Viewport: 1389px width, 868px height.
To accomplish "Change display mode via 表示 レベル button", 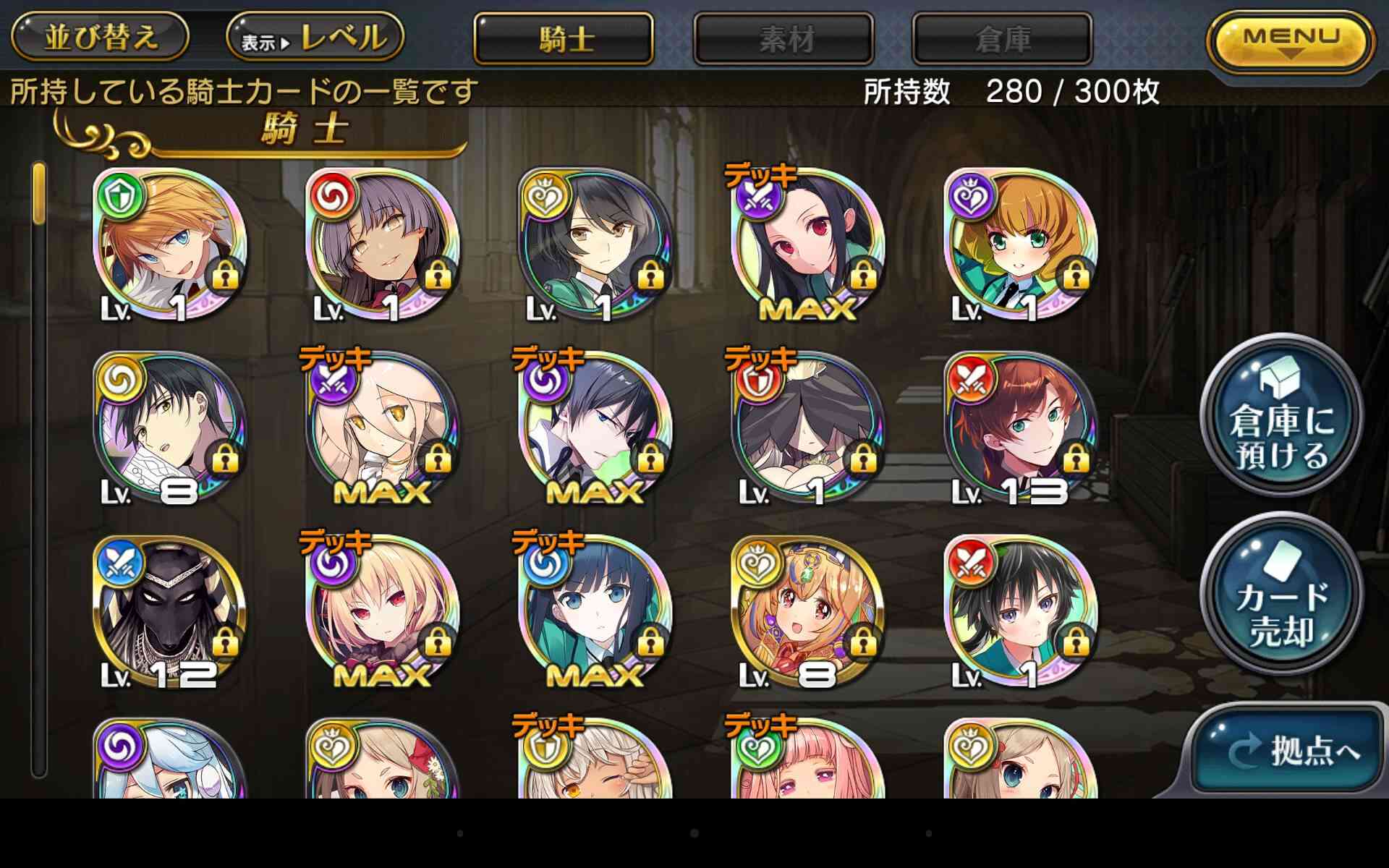I will pyautogui.click(x=315, y=37).
